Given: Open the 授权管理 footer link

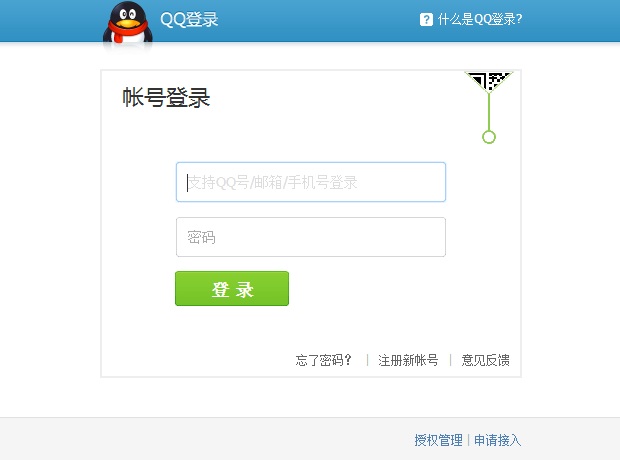Looking at the screenshot, I should tap(438, 440).
